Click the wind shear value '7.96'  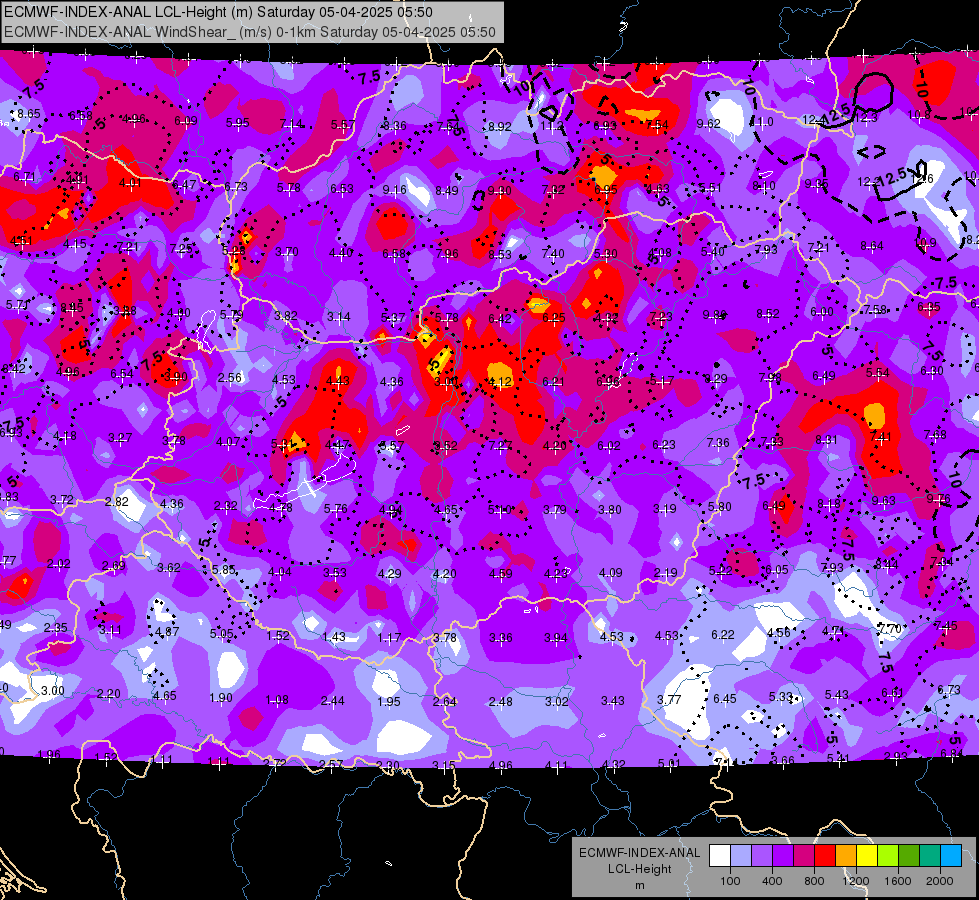447,254
